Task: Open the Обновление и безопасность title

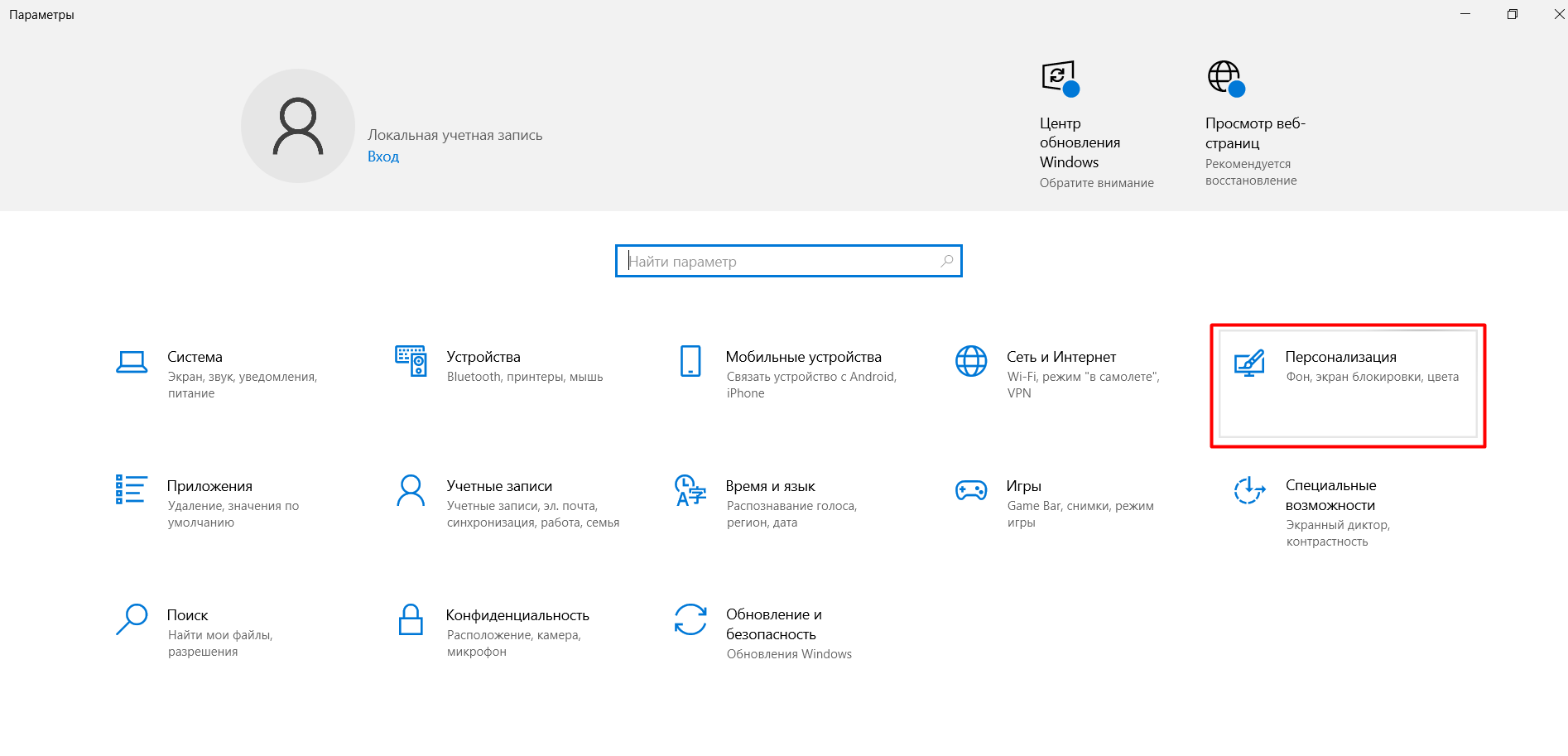Action: click(x=774, y=624)
